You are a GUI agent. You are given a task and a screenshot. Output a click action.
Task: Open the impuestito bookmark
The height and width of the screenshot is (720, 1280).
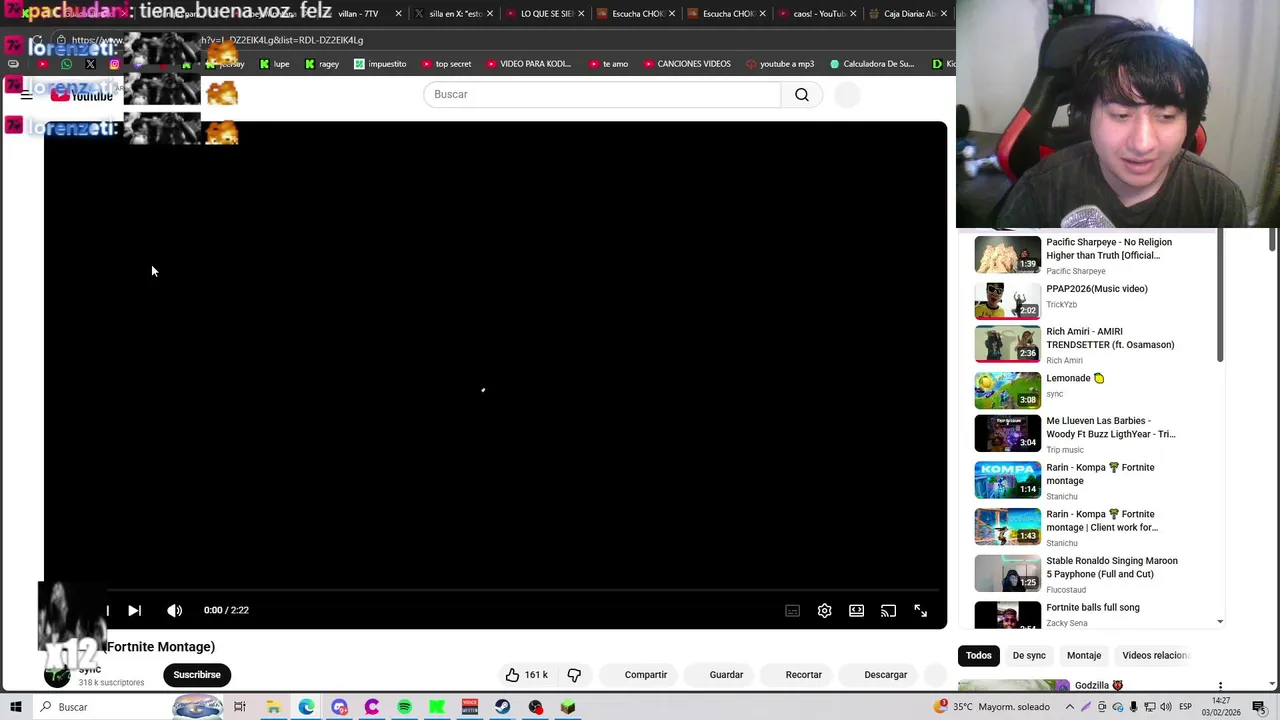(x=380, y=64)
